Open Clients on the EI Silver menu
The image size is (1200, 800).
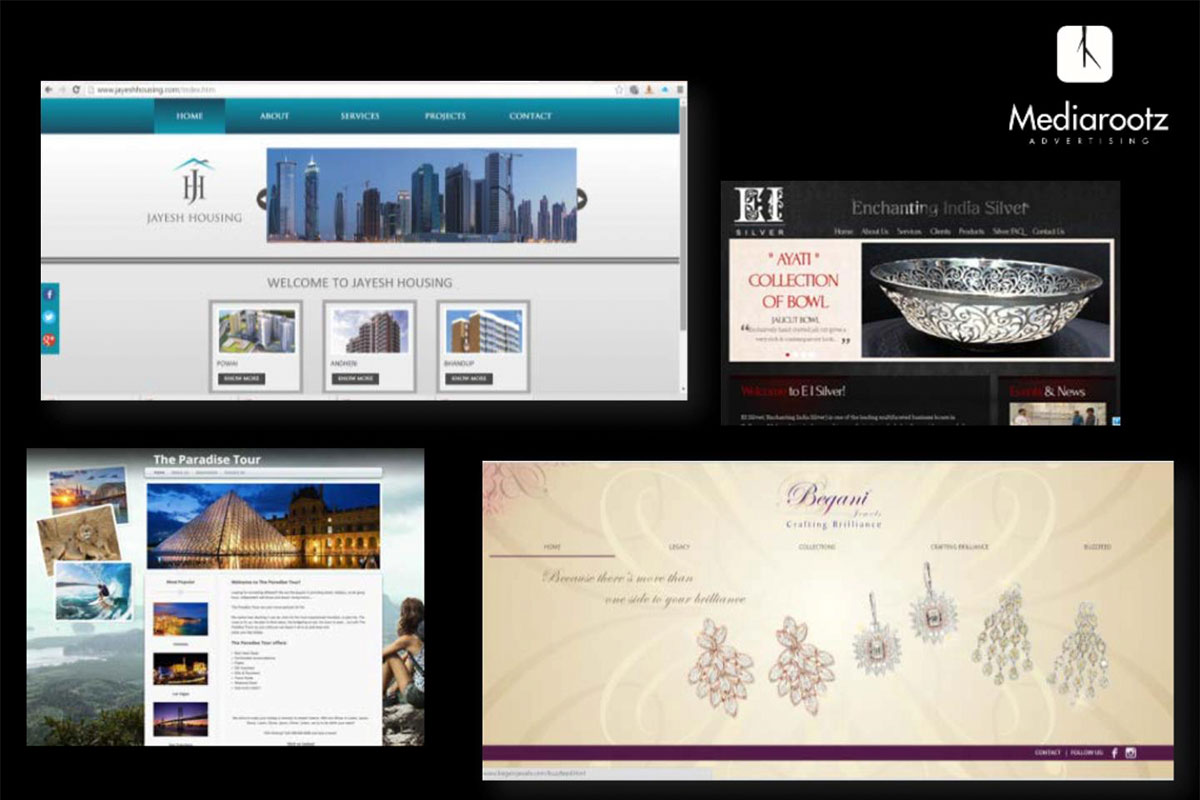click(x=940, y=231)
